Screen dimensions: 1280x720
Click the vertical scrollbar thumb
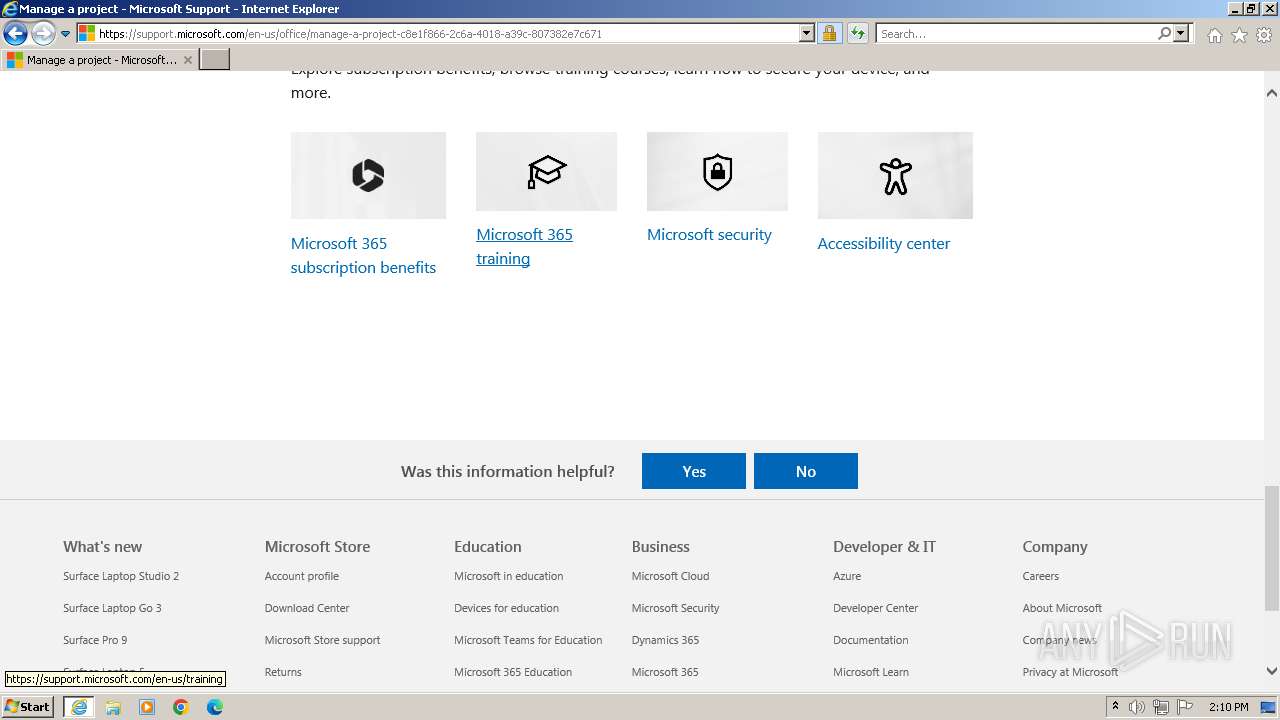tap(1272, 547)
